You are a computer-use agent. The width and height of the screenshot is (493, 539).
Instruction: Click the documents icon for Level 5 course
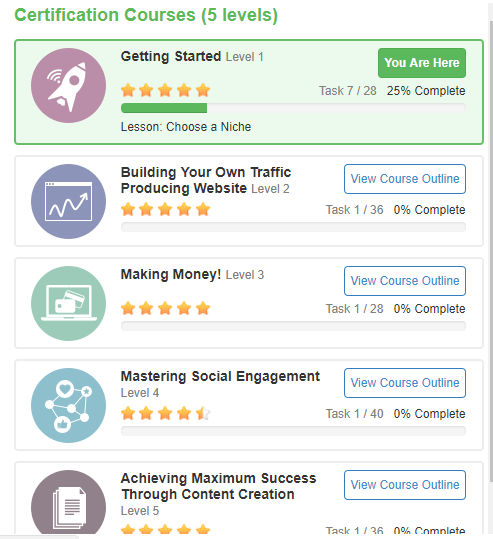[68, 502]
